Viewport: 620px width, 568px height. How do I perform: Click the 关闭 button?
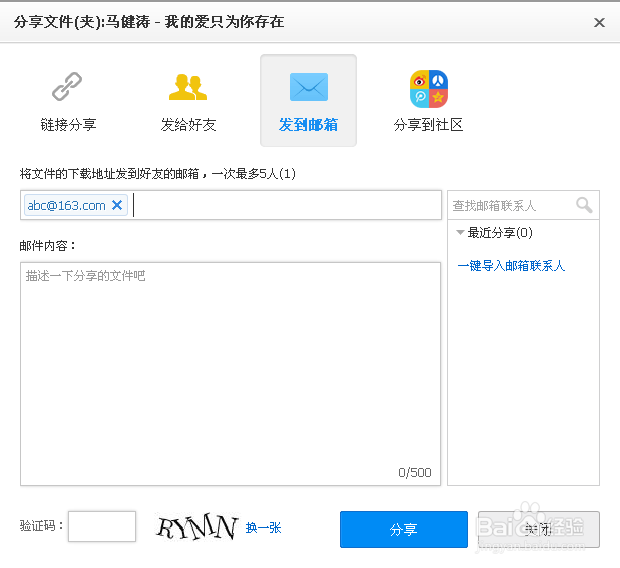pyautogui.click(x=539, y=529)
